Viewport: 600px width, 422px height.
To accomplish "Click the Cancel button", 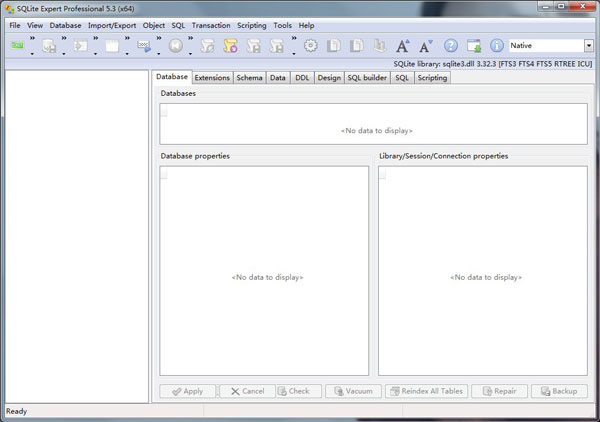I will 248,391.
